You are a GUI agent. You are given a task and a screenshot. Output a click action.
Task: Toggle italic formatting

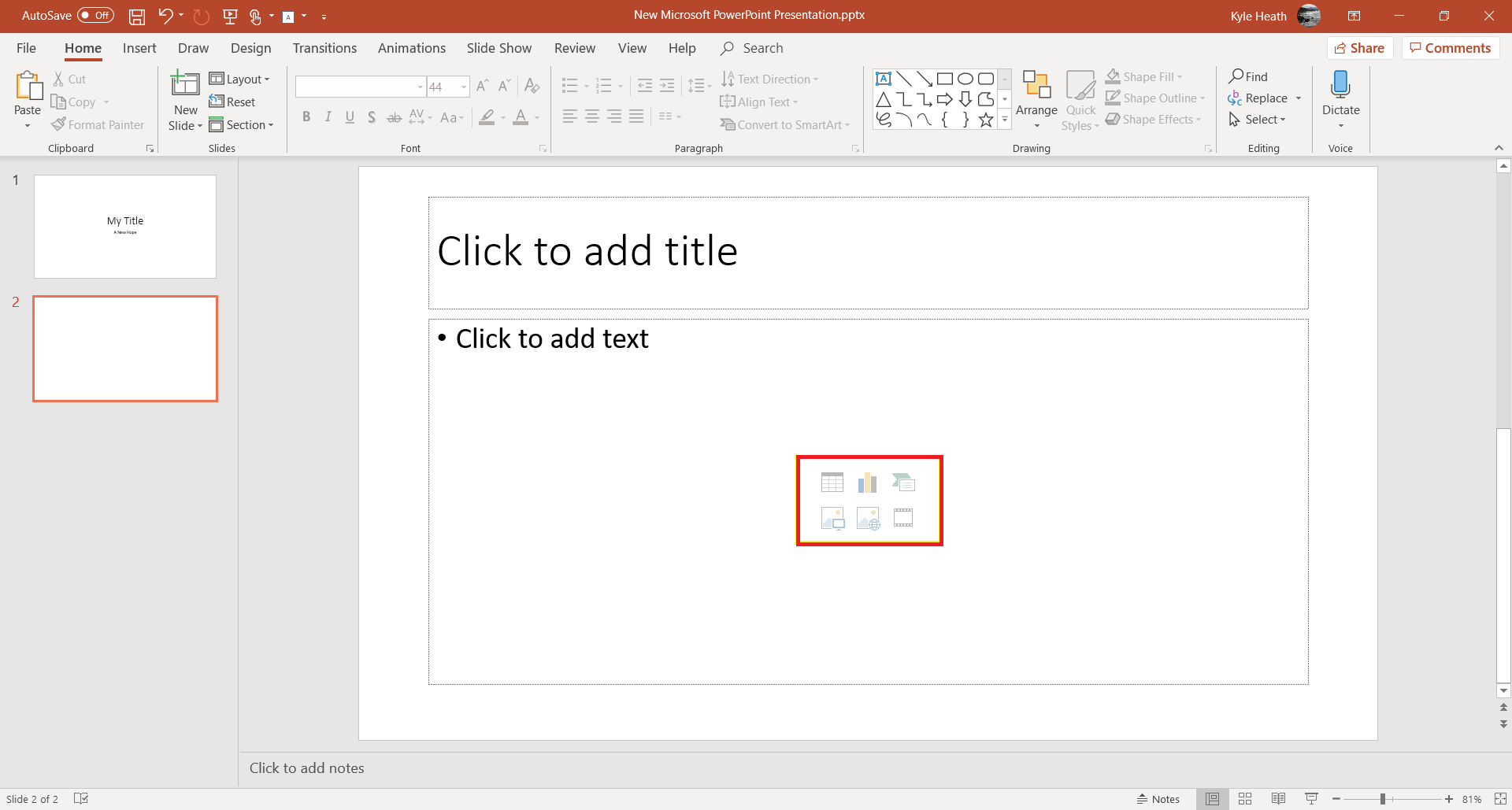coord(328,117)
